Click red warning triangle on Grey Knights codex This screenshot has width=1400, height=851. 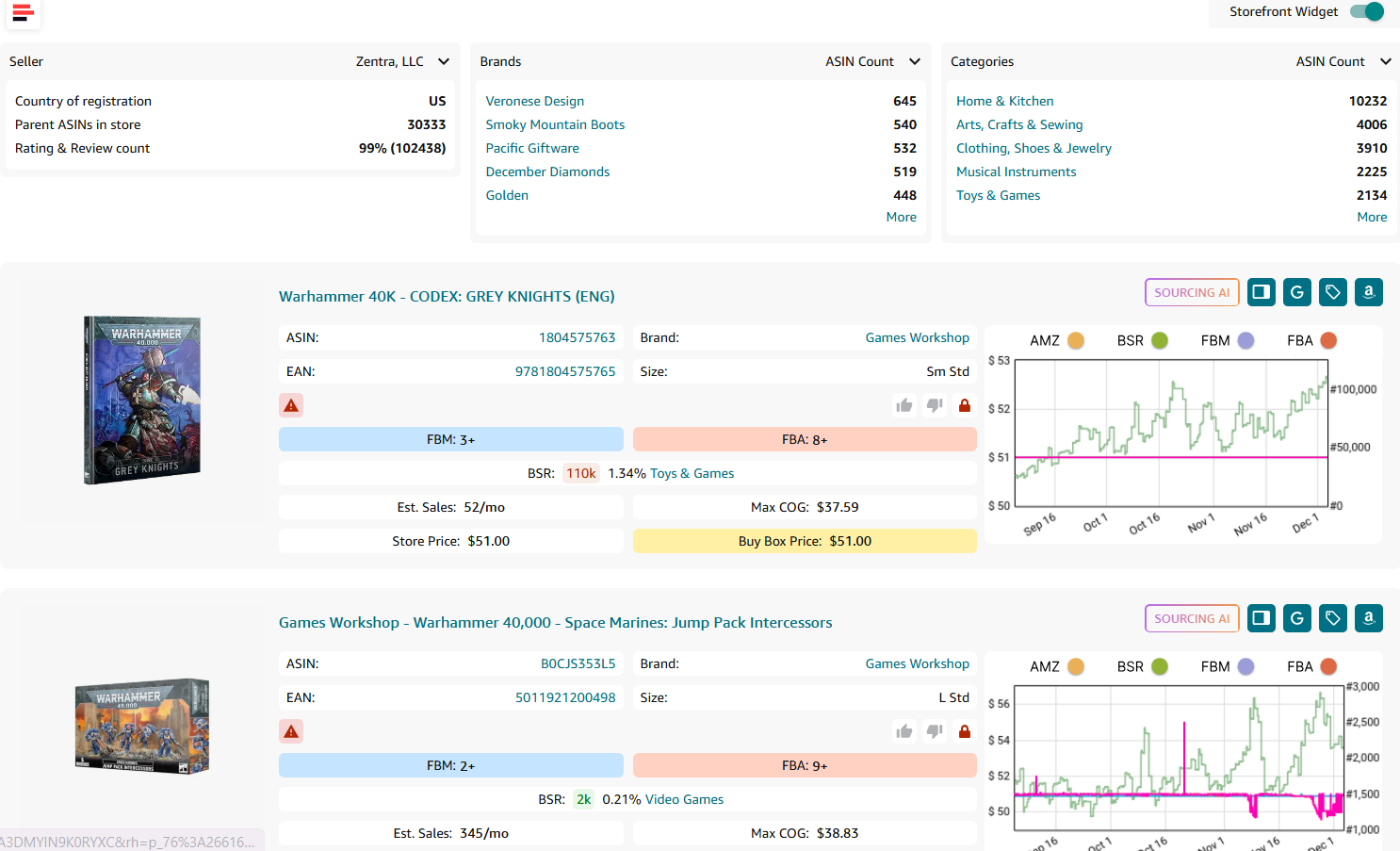coord(291,405)
